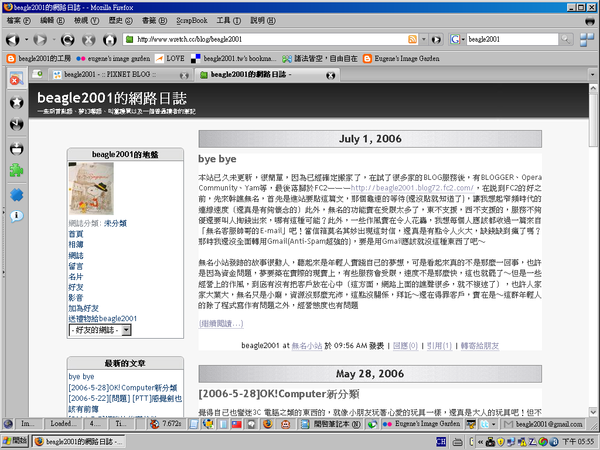
Task: Follow the beagle2001.blog72.fc2.com link
Action: 412,188
